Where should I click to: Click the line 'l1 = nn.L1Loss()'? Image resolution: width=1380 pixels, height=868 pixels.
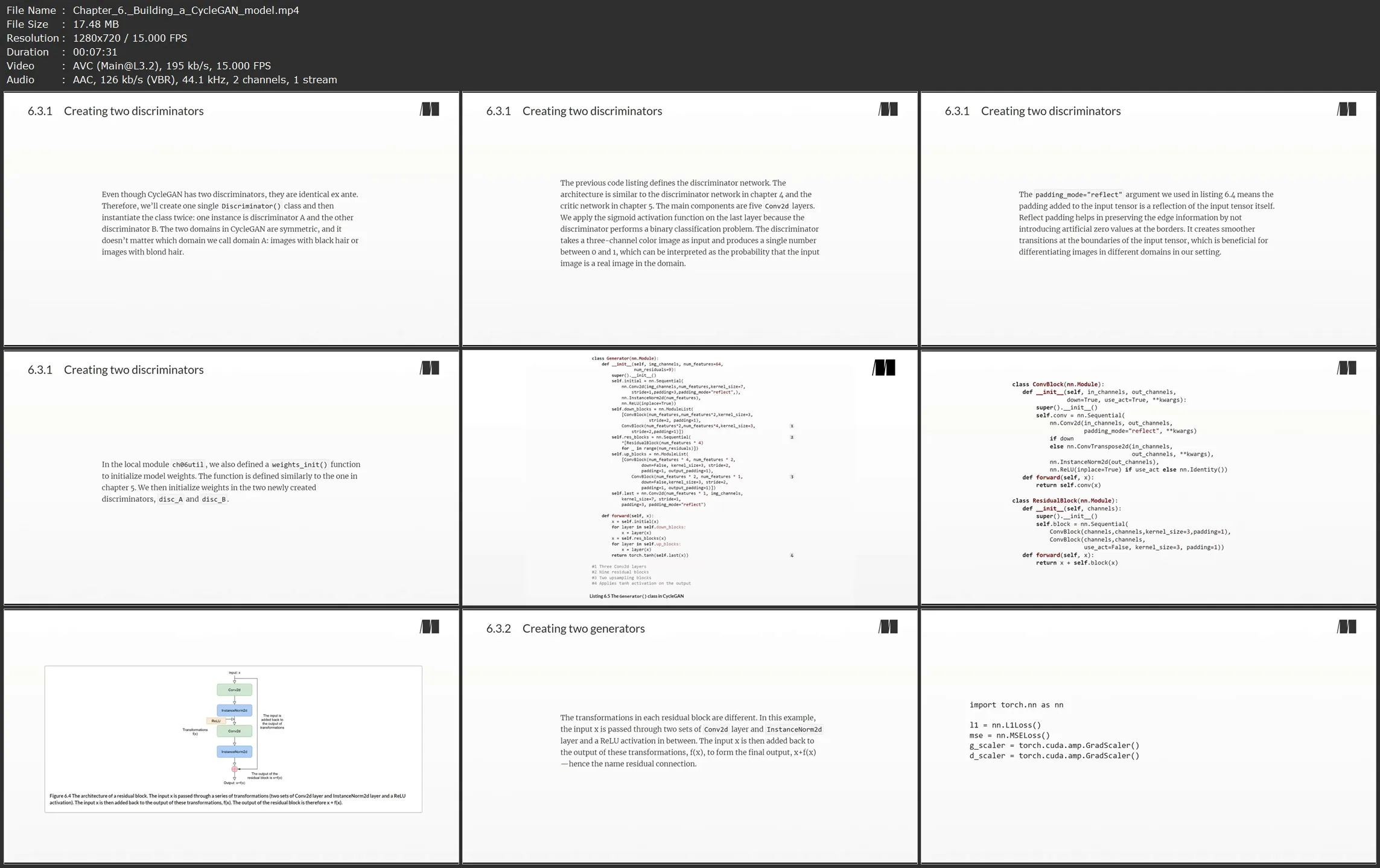click(x=1005, y=725)
